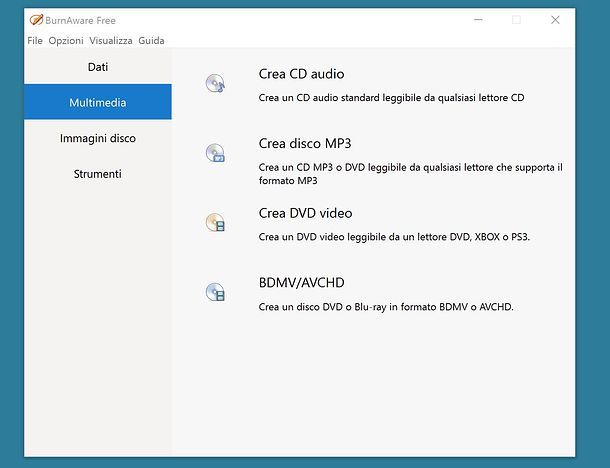This screenshot has height=468, width=610.
Task: Open the File menu
Action: 35,40
